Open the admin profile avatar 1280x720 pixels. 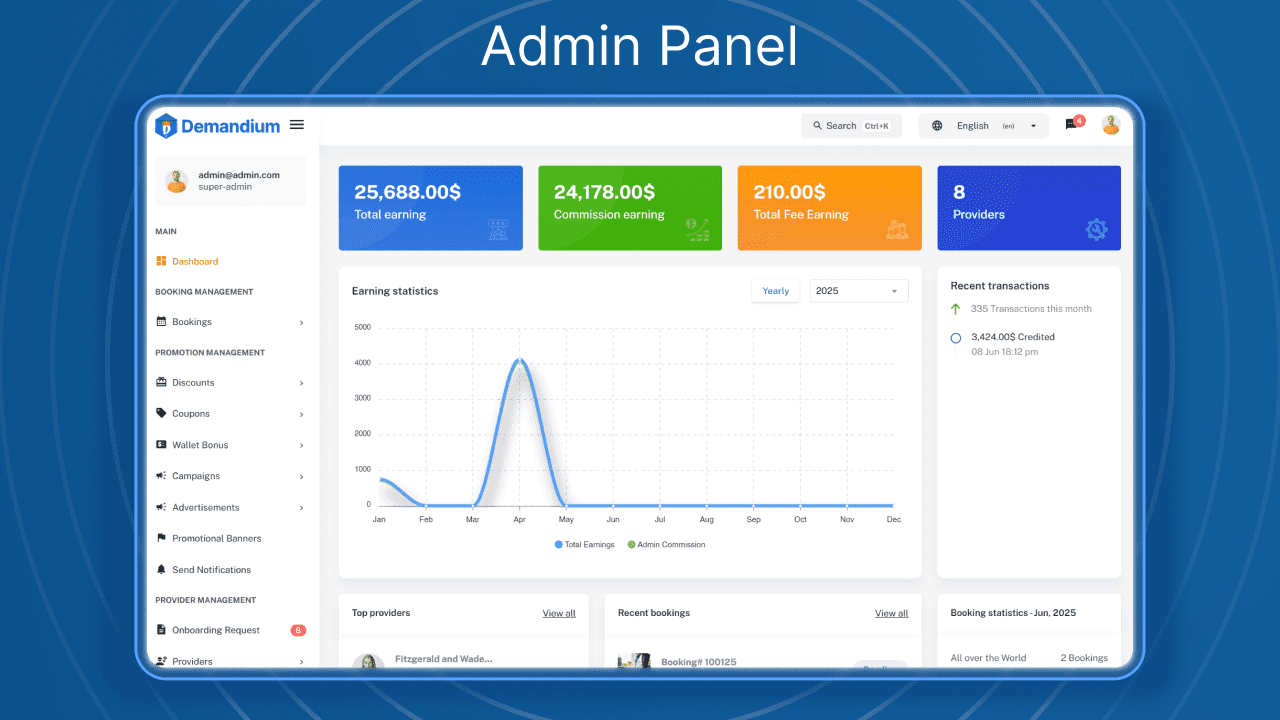(1110, 125)
